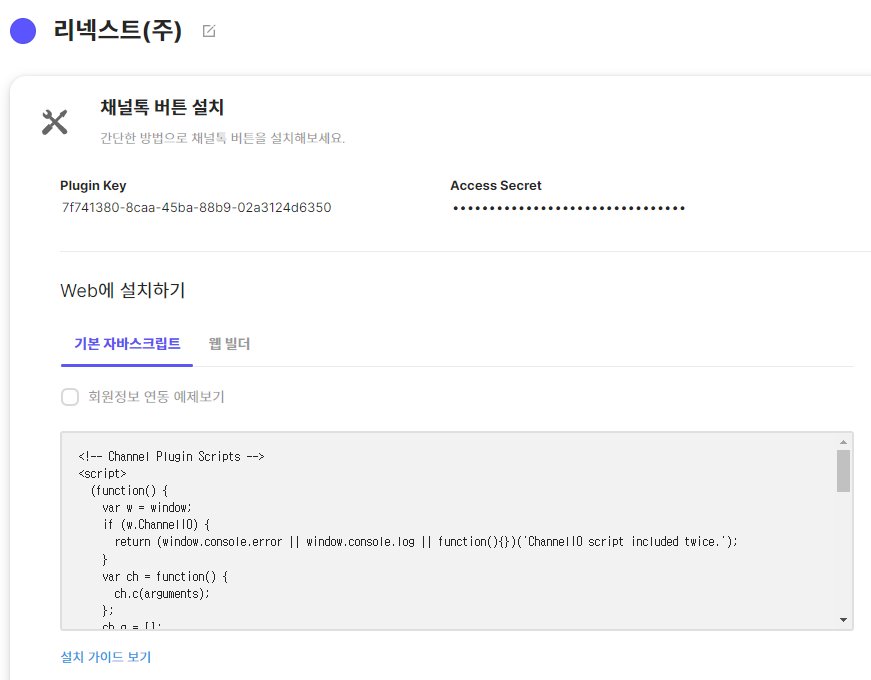The height and width of the screenshot is (680, 871).
Task: Click the purple circle channel avatar
Action: (23, 31)
